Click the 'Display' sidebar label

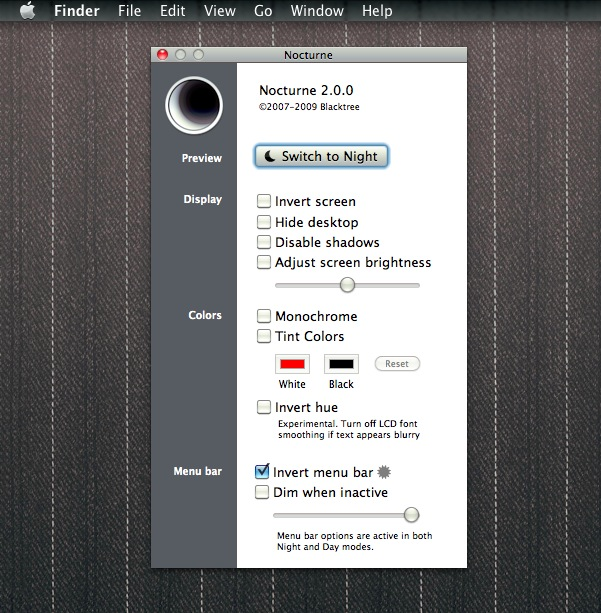[x=203, y=199]
